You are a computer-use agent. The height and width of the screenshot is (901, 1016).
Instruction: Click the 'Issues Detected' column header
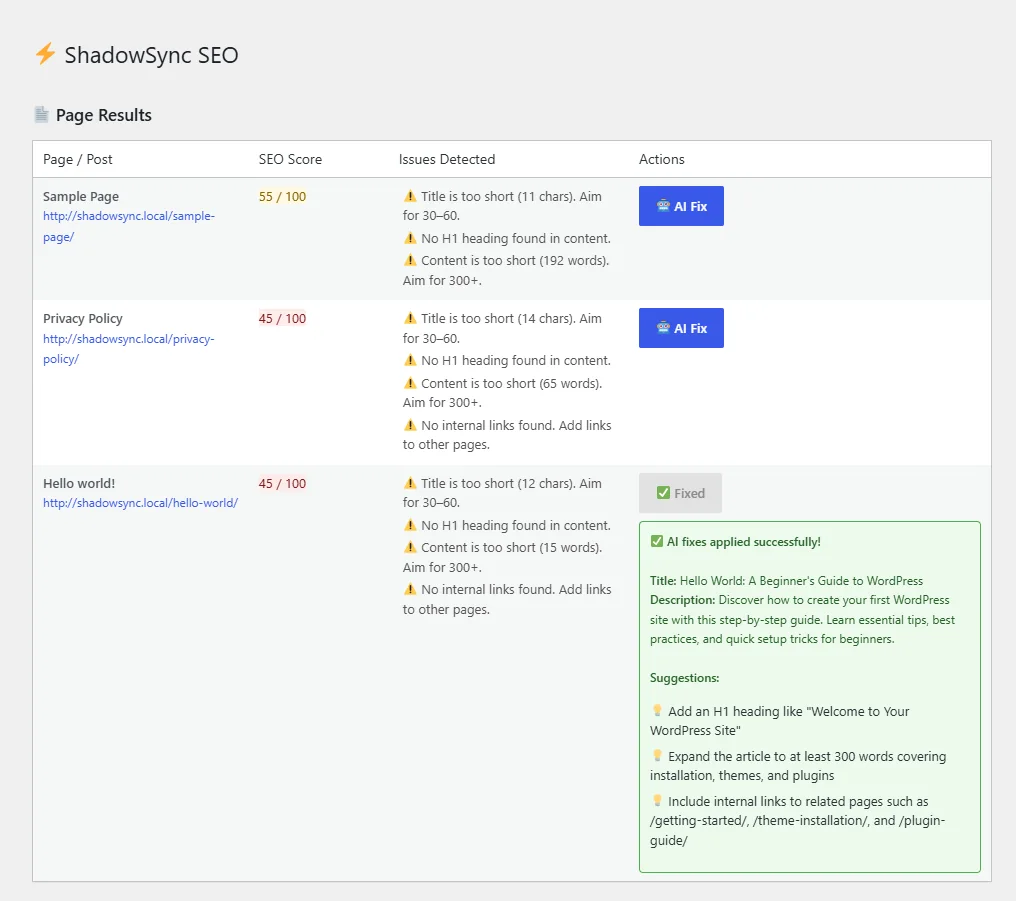pos(446,159)
